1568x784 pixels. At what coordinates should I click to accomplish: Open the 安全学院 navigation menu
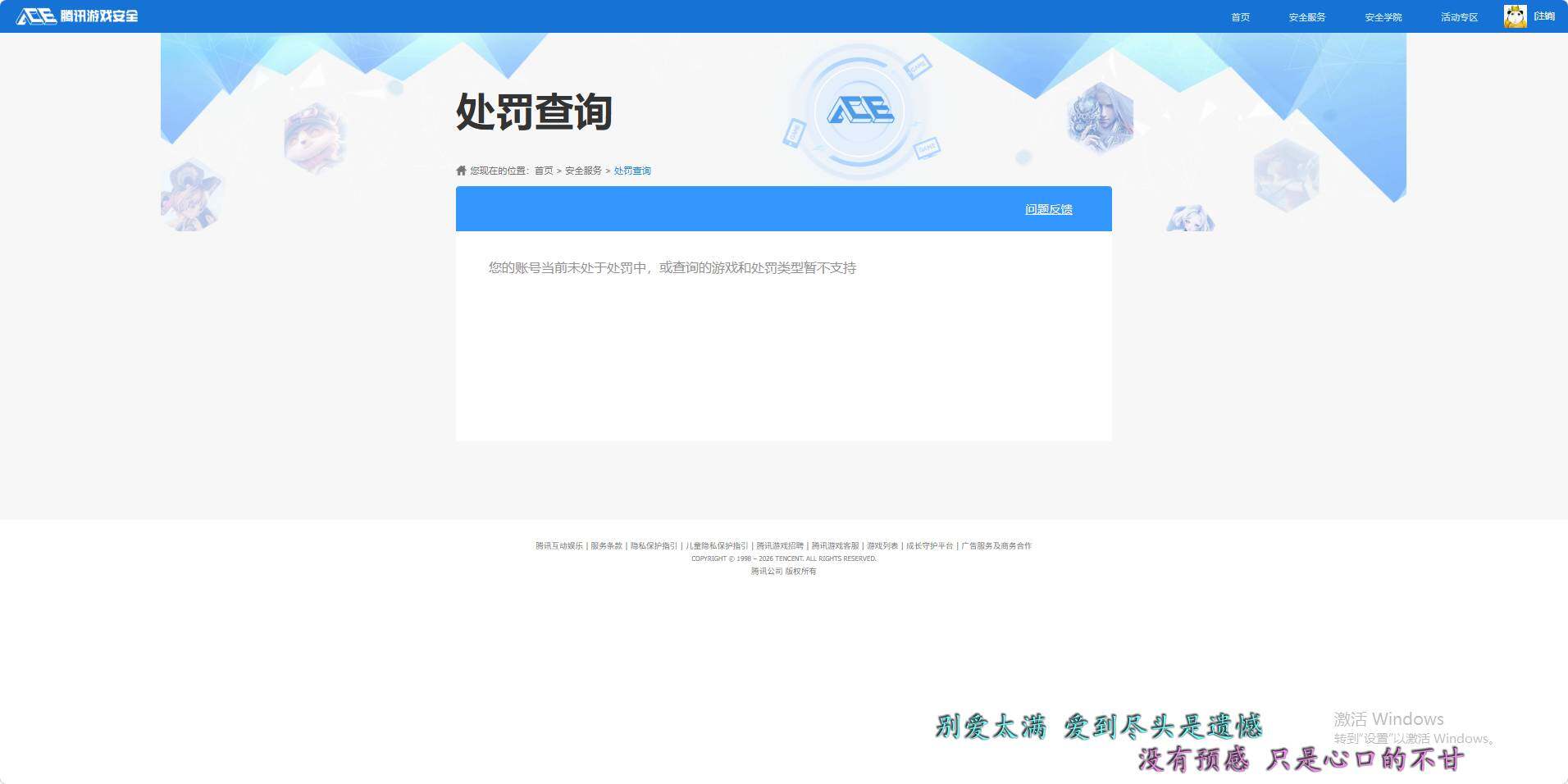[x=1383, y=17]
